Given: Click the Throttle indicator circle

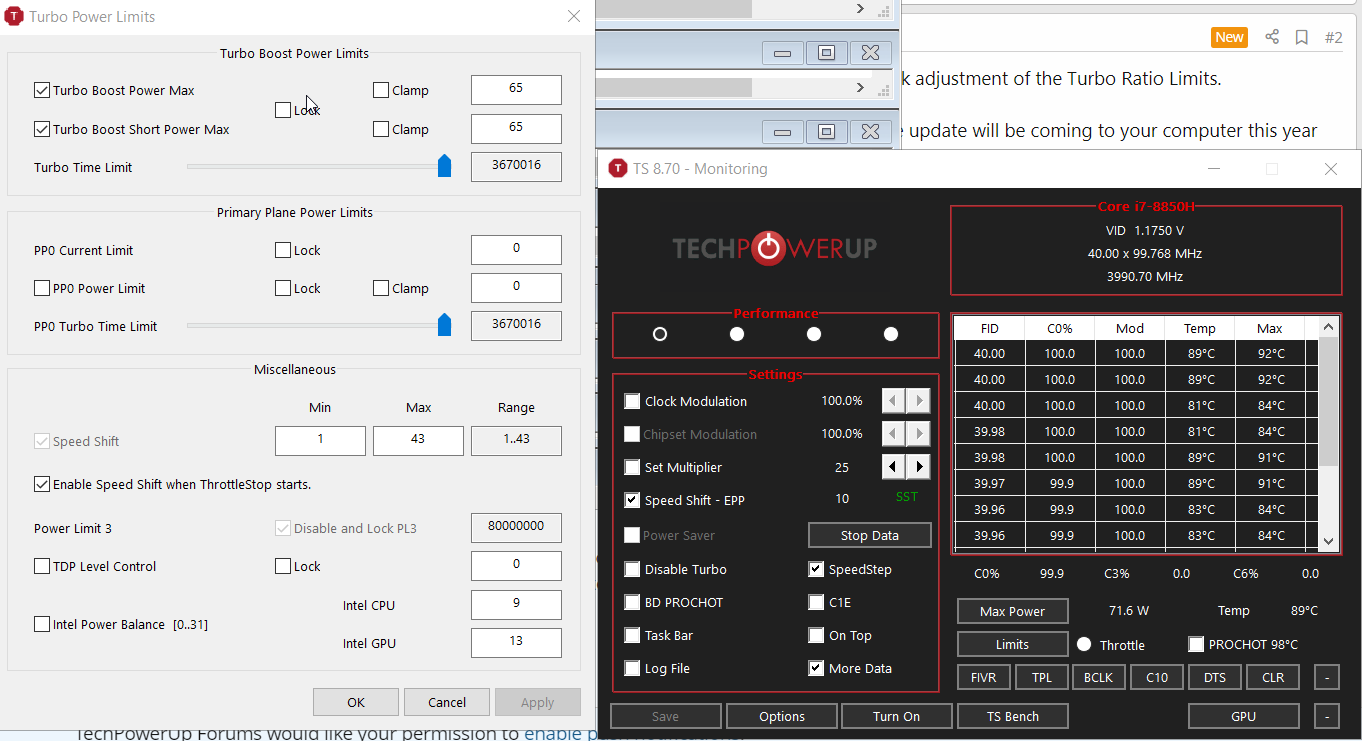Looking at the screenshot, I should (x=1084, y=645).
